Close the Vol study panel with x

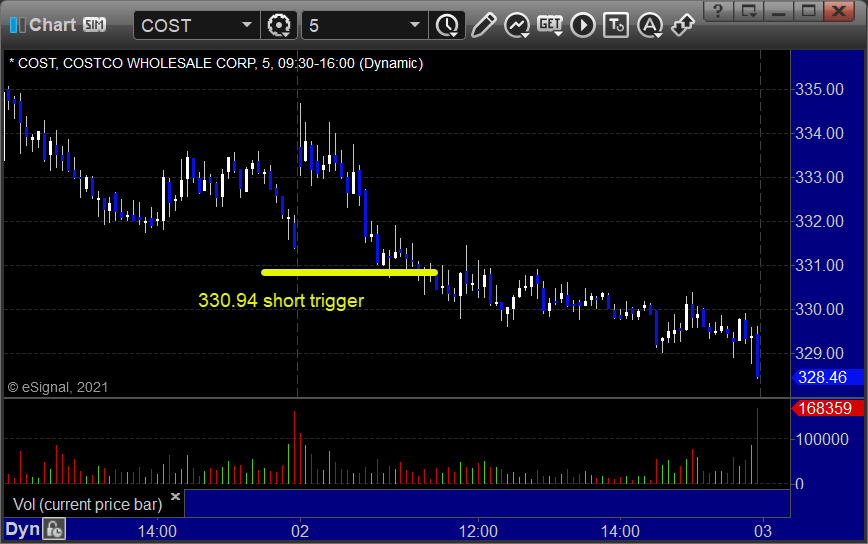click(175, 496)
